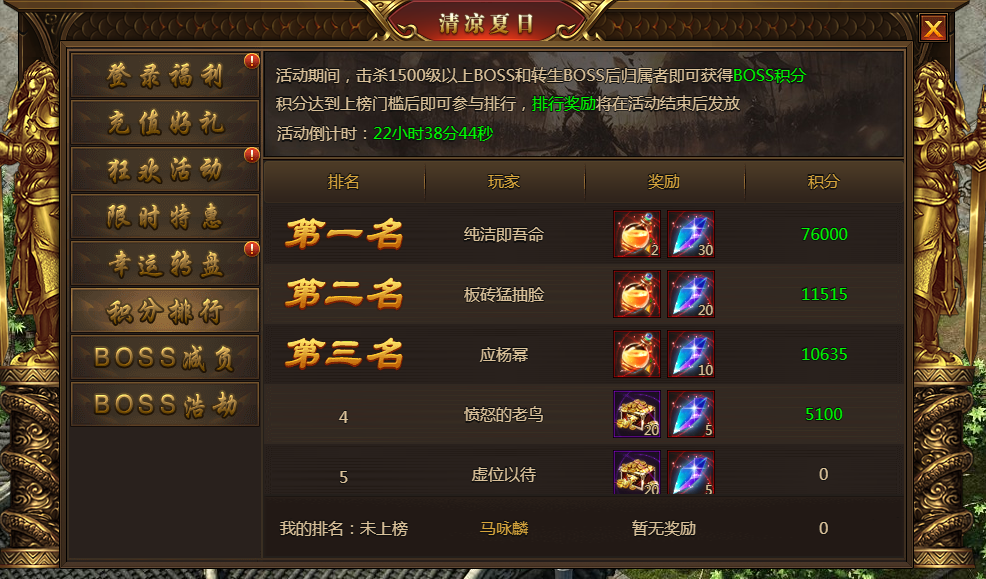
Task: Select the 积分排行 tab
Action: (x=165, y=311)
